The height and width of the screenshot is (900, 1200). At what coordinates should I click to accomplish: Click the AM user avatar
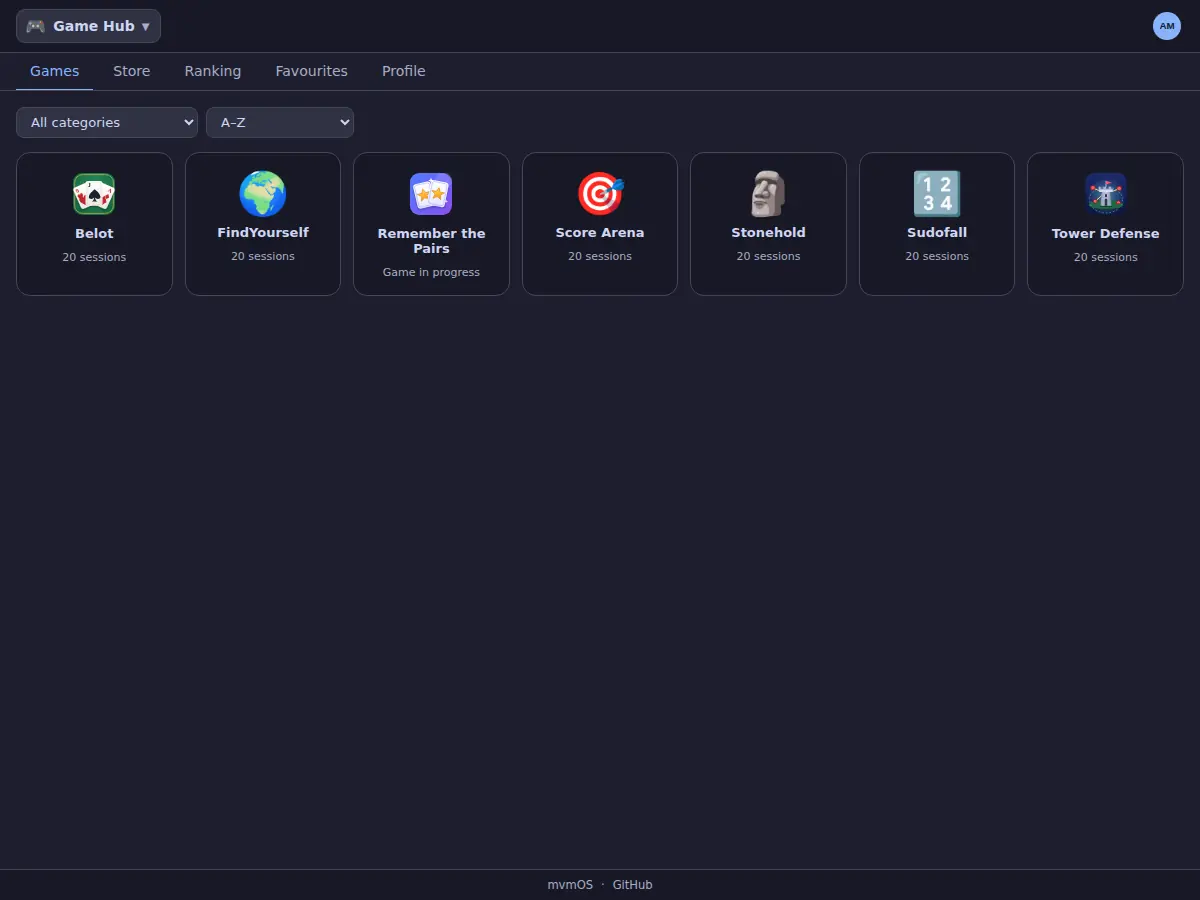(1167, 26)
